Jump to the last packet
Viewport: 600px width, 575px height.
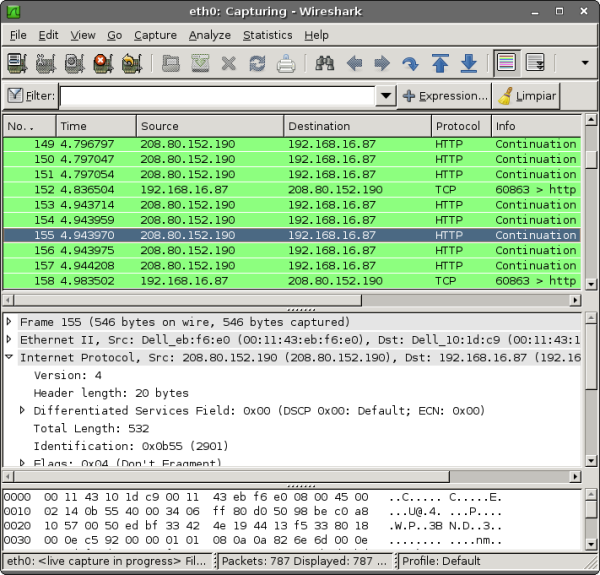click(469, 63)
